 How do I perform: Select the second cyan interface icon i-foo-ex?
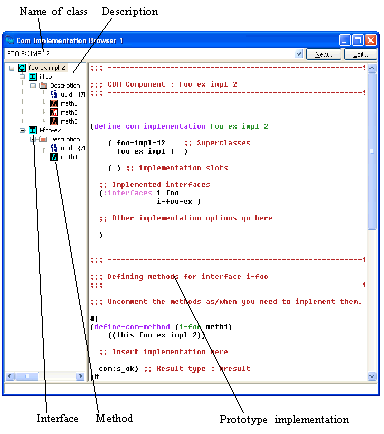[x=33, y=130]
